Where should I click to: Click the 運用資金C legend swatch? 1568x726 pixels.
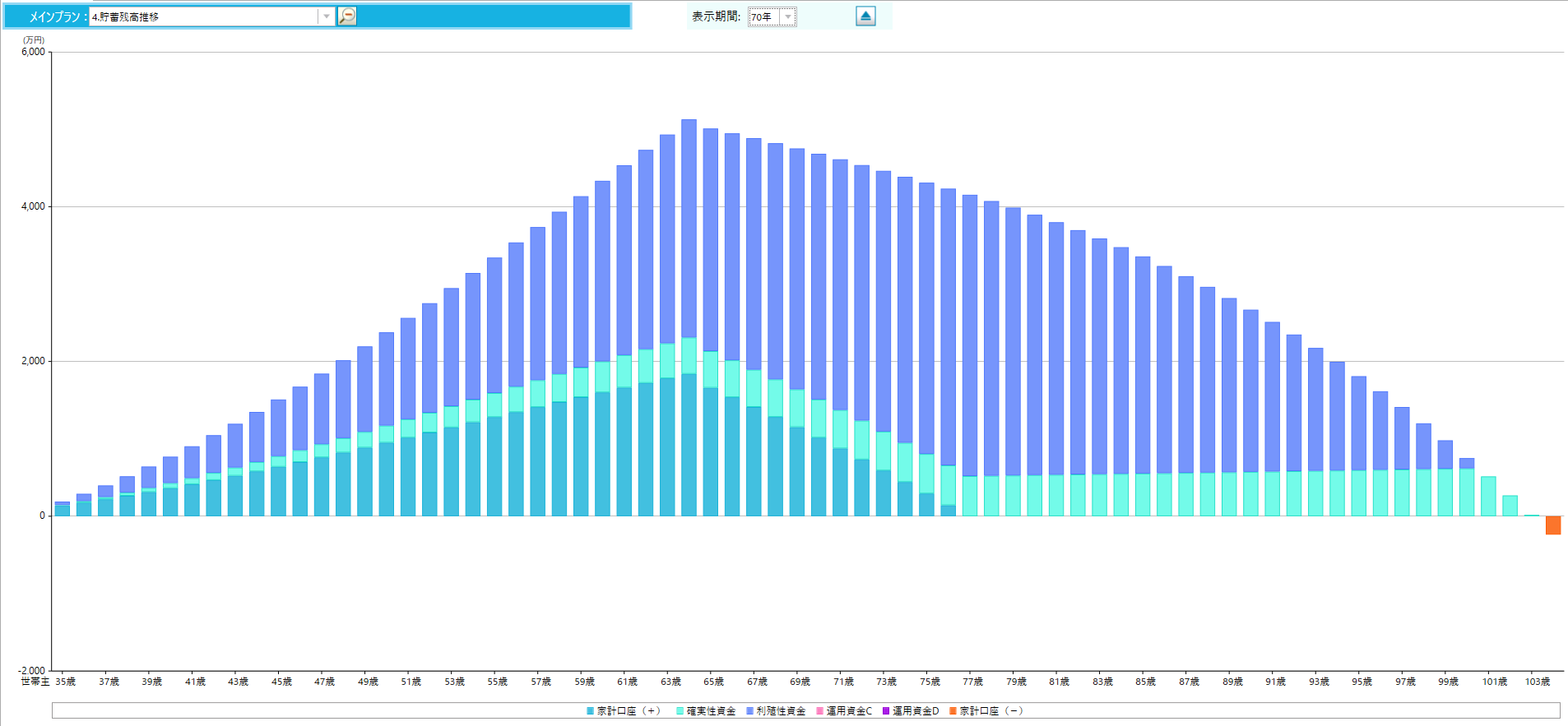[819, 711]
